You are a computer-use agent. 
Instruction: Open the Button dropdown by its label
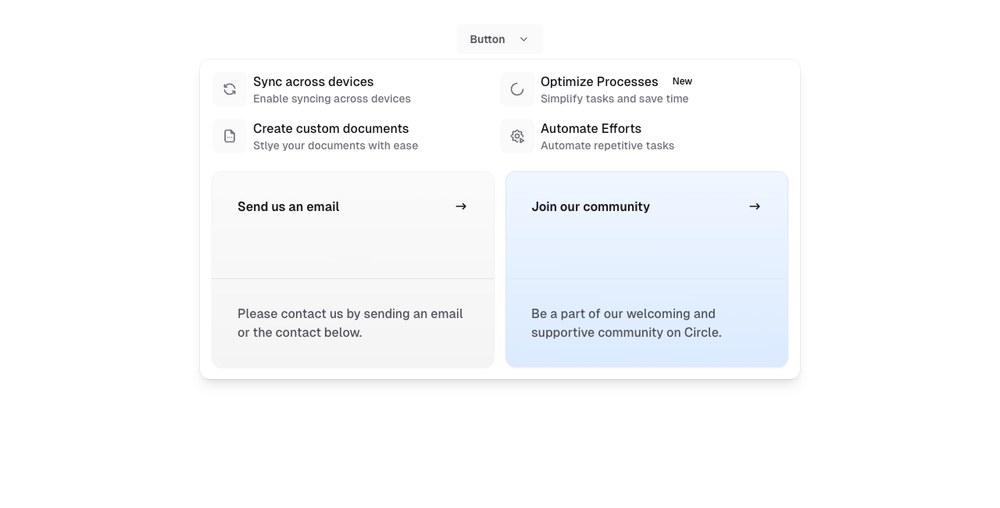[487, 39]
